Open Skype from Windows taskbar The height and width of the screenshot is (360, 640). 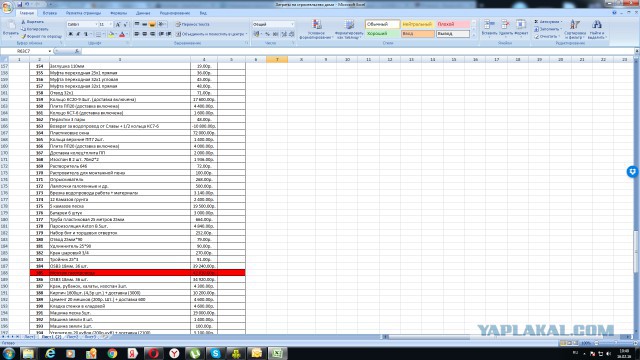tap(215, 353)
